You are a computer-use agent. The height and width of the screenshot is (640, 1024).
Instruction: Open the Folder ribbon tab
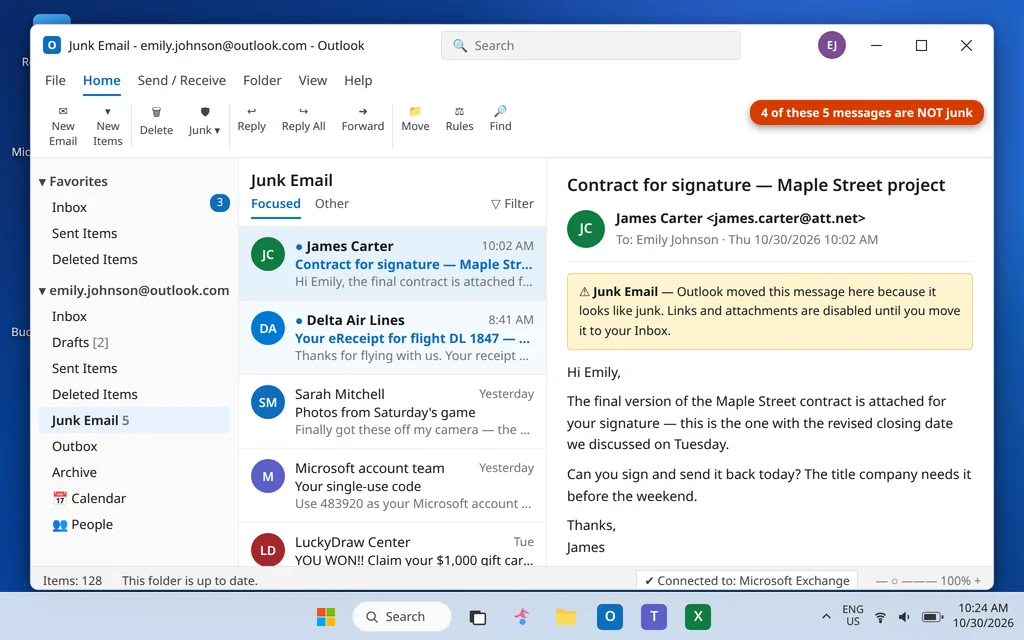click(x=262, y=80)
